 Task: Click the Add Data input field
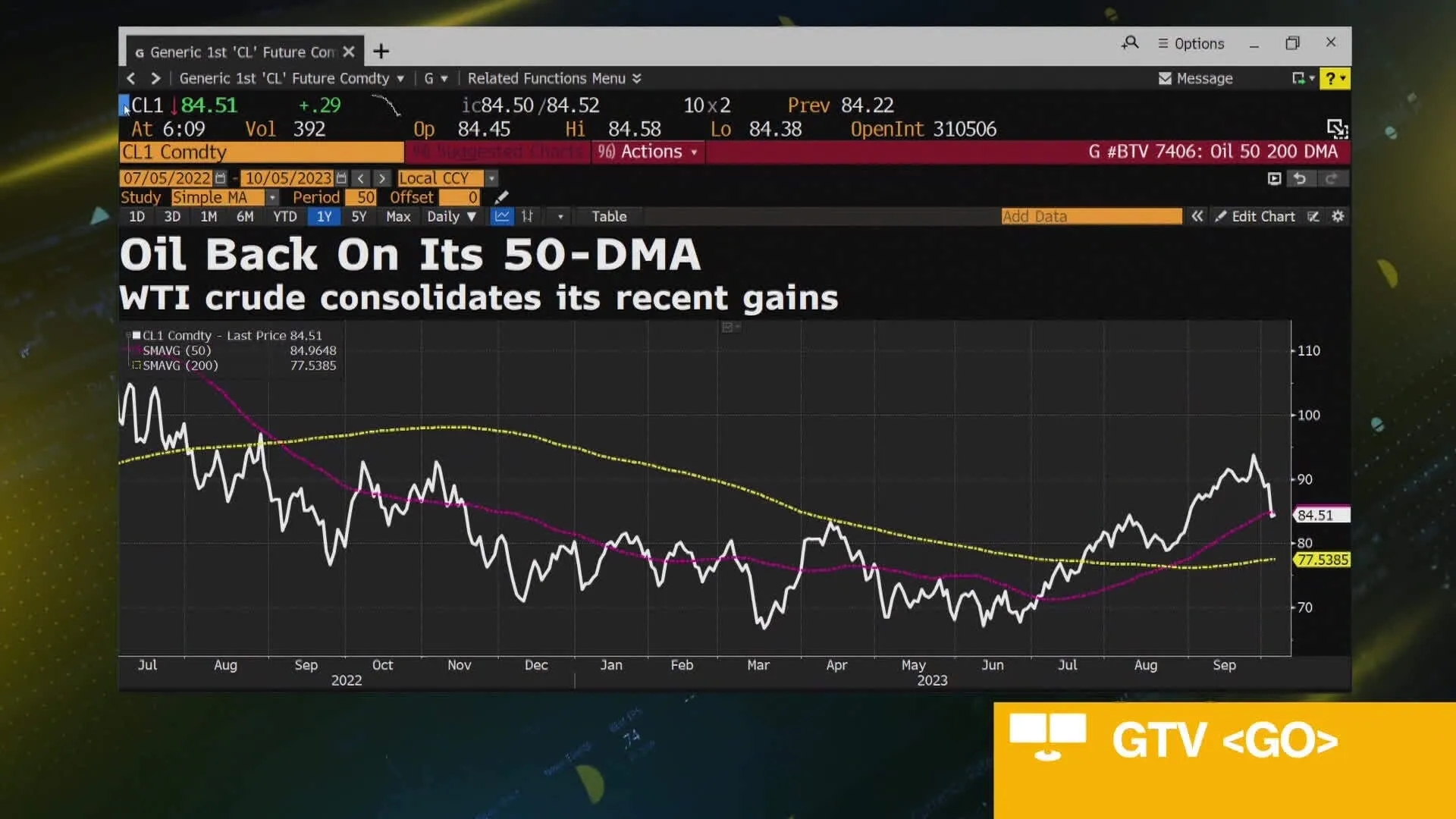(x=1091, y=216)
